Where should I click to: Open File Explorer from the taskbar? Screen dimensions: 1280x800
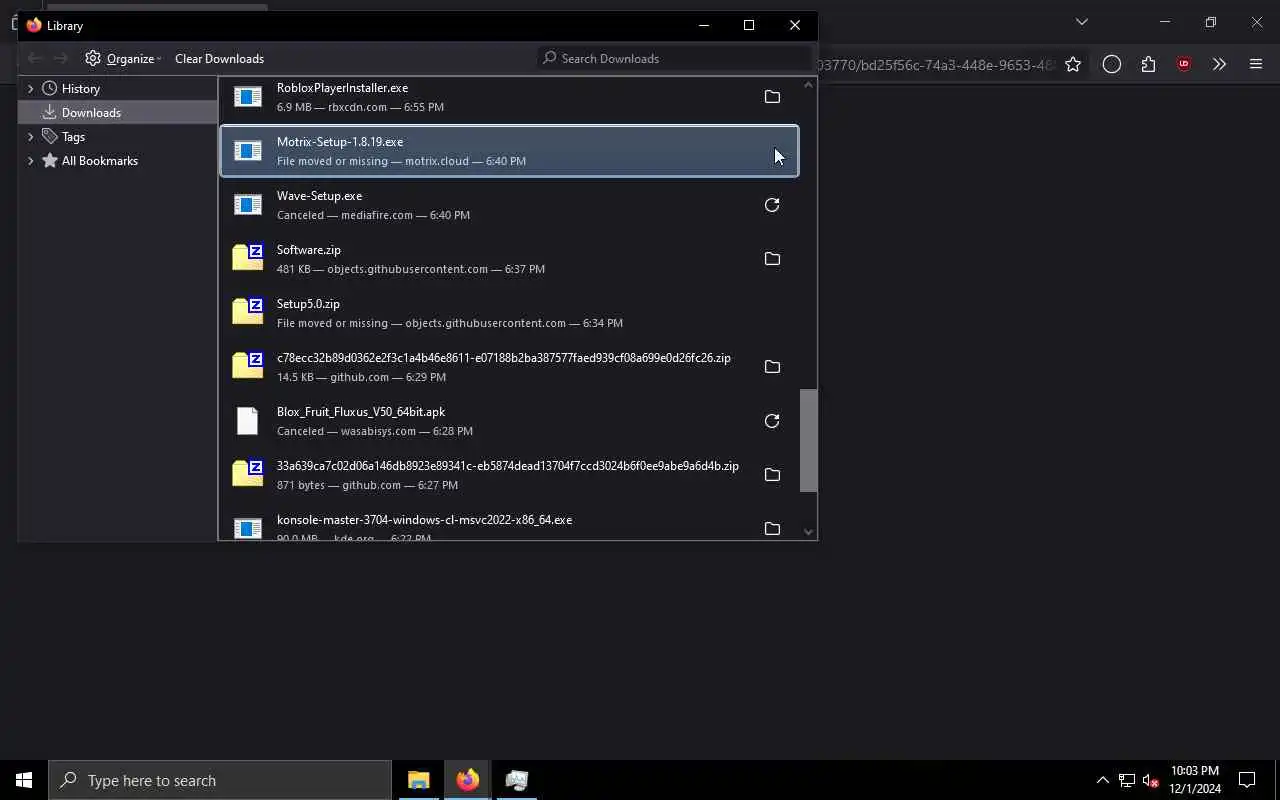(x=418, y=780)
